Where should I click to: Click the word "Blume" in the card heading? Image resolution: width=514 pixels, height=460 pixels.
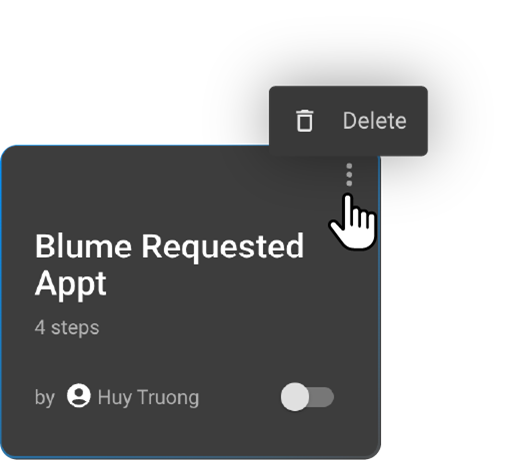pyautogui.click(x=83, y=247)
